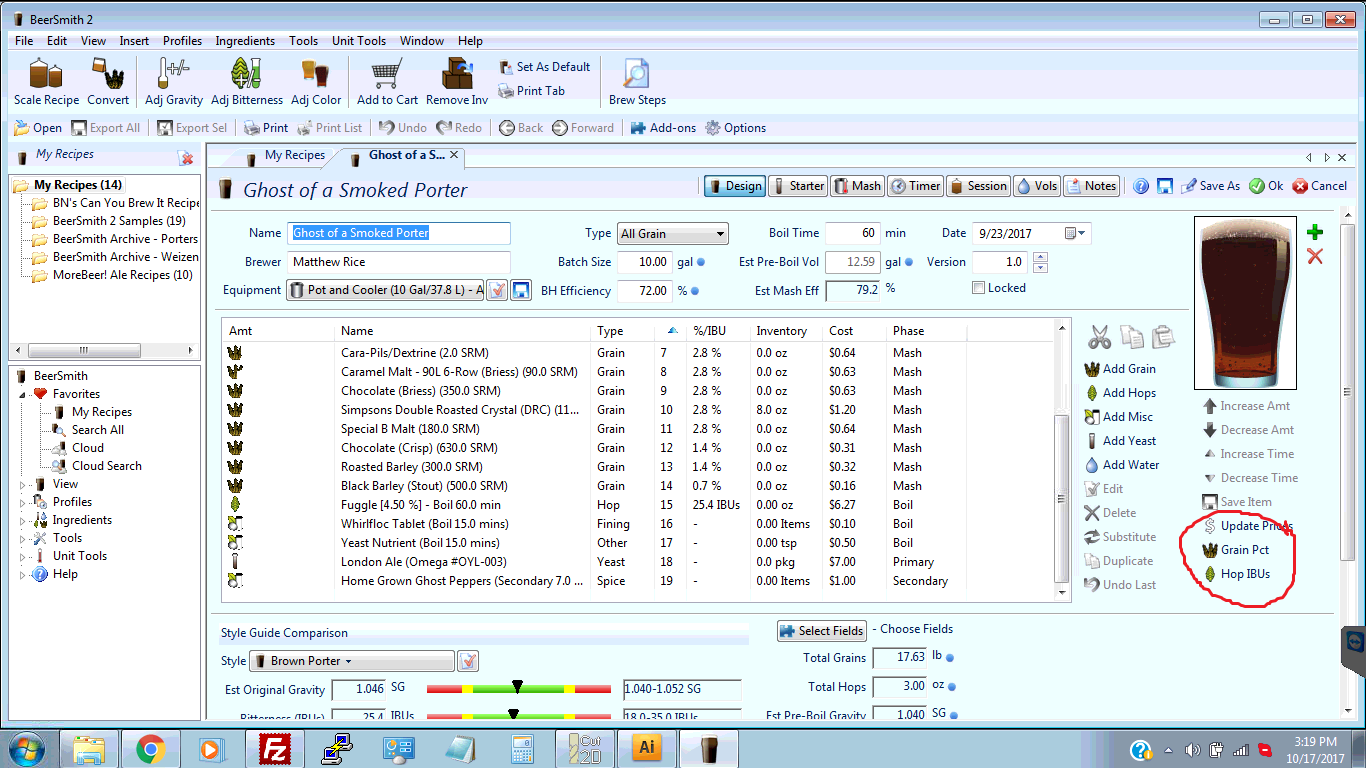
Task: Open the Starter tab
Action: tap(797, 186)
